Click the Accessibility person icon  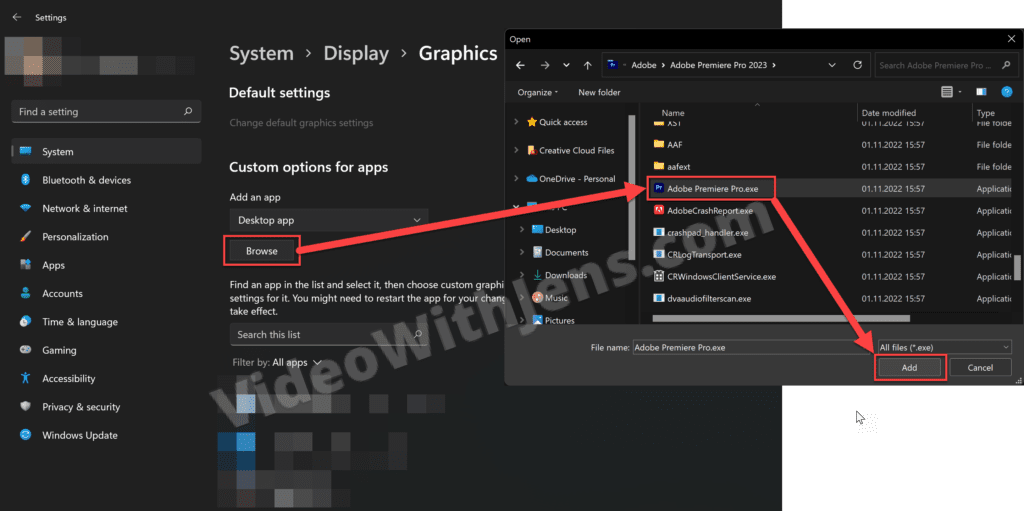26,378
